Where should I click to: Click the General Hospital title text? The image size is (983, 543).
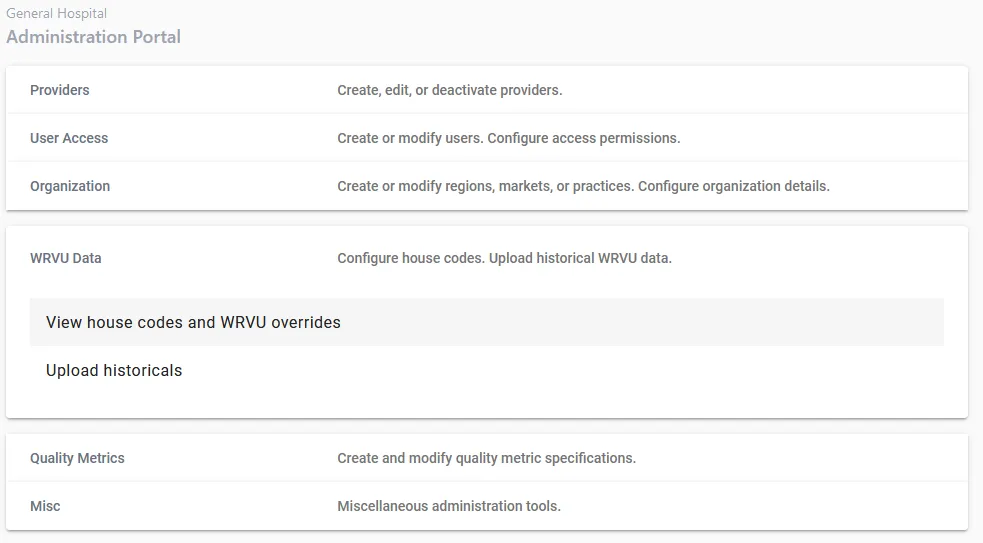pos(56,14)
